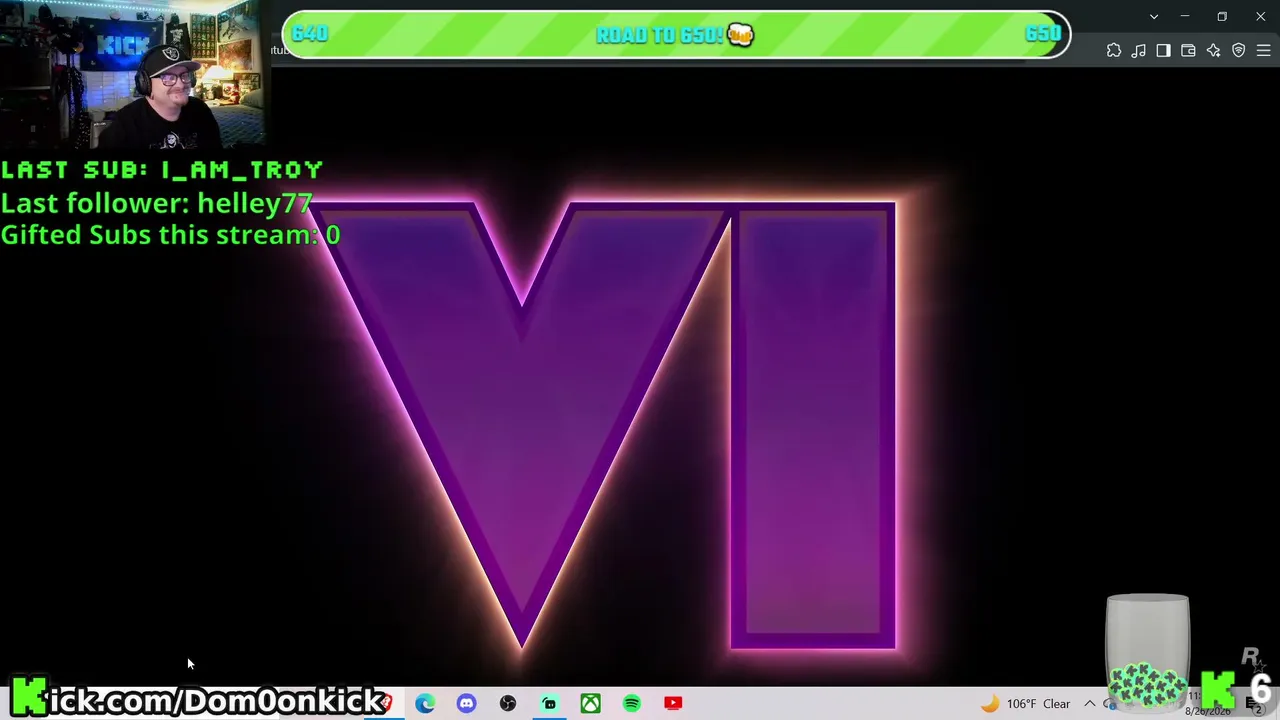Open Discord from the taskbar

click(466, 703)
